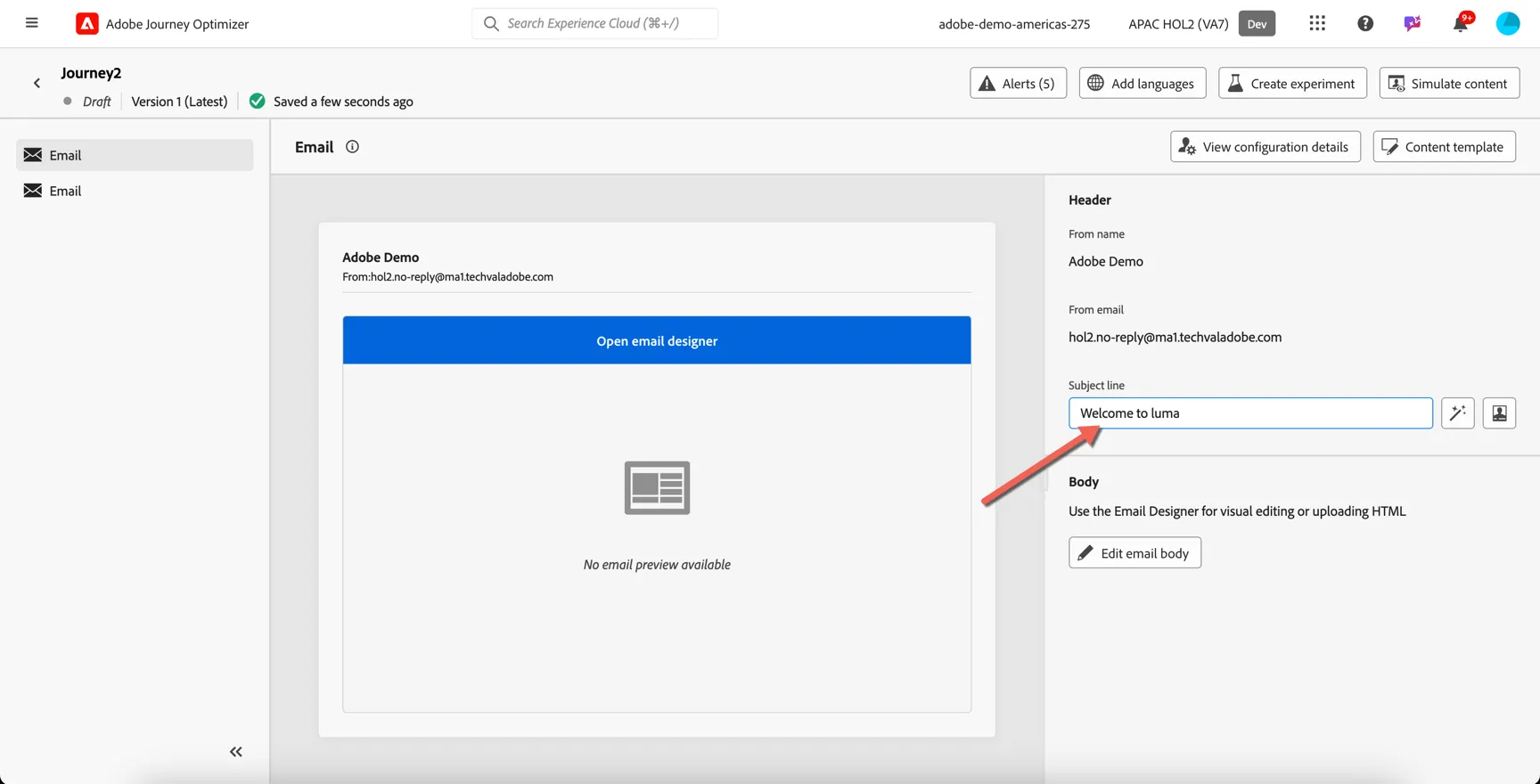This screenshot has height=784, width=1540.
Task: Click Add languages button
Action: point(1143,83)
